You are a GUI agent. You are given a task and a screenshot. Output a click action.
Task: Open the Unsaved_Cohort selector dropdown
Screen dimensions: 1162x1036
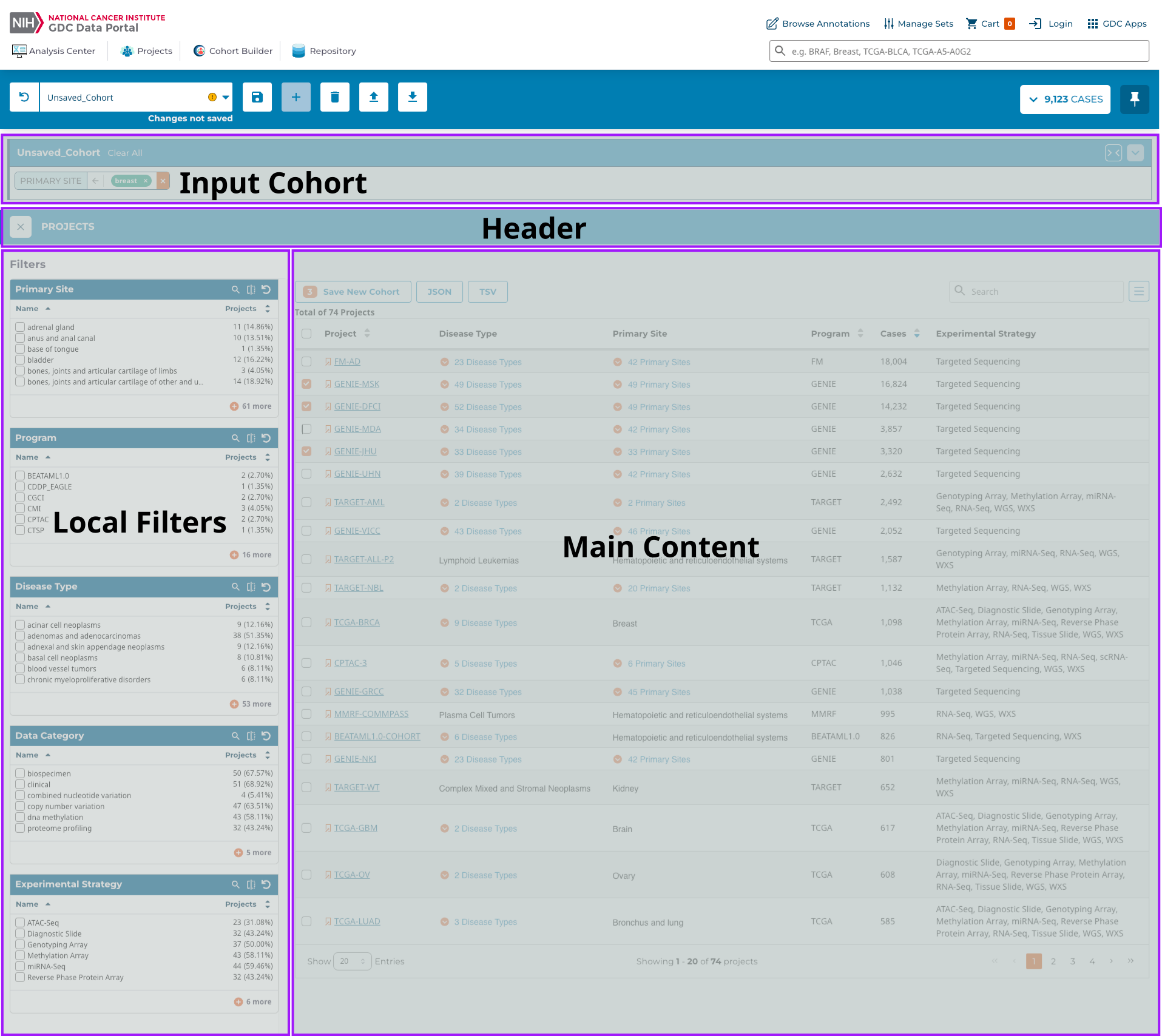click(x=226, y=97)
